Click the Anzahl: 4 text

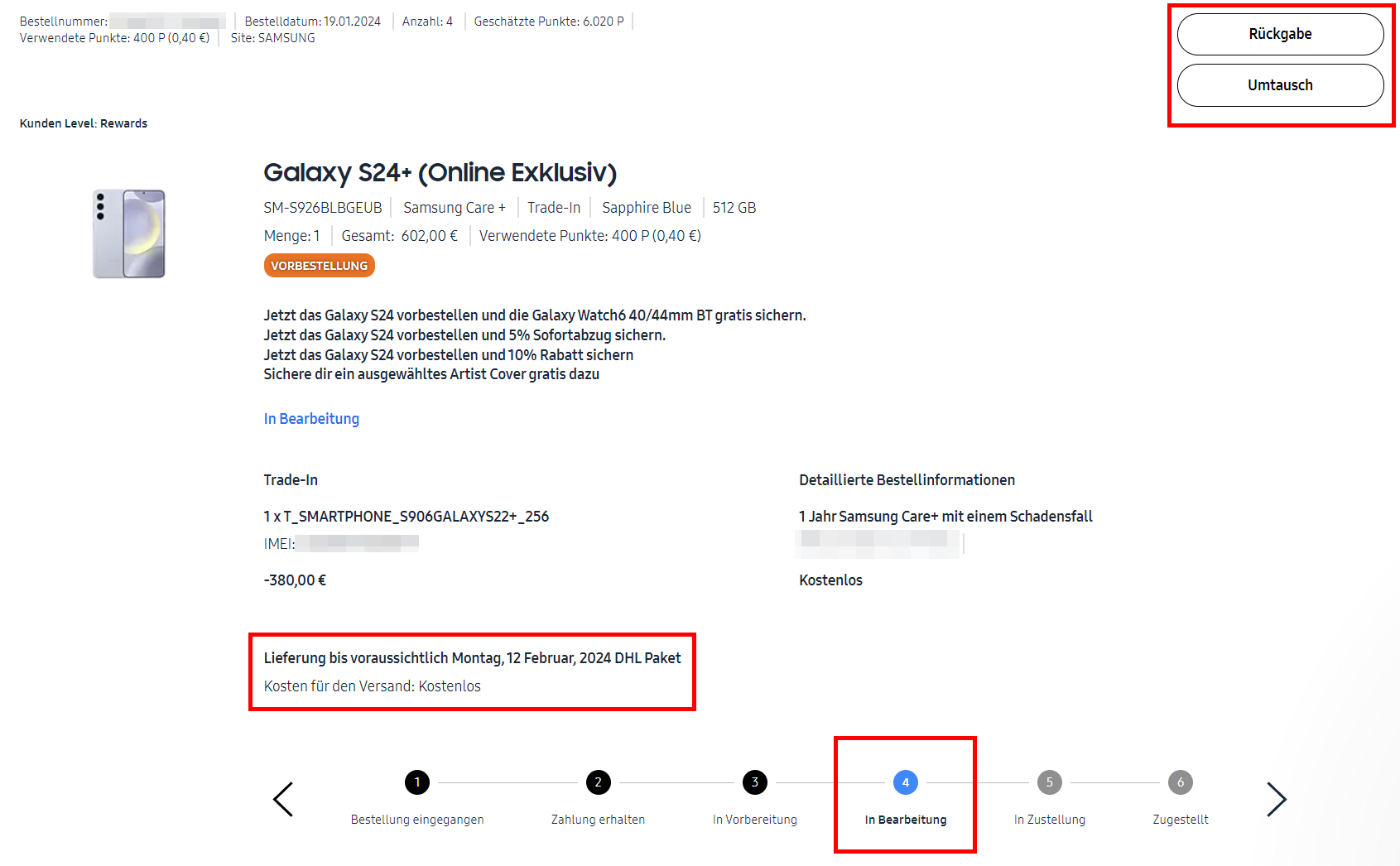428,22
